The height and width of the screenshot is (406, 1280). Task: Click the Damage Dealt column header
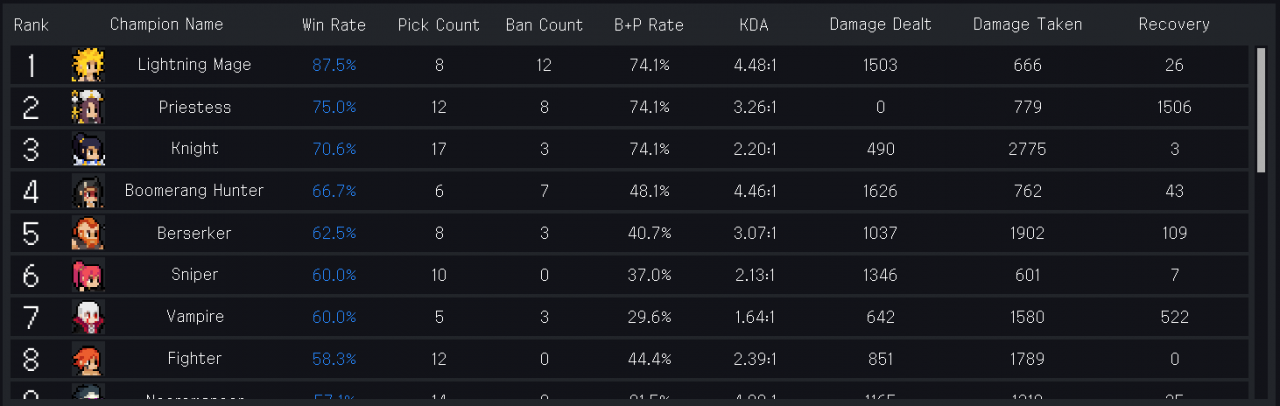coord(880,25)
